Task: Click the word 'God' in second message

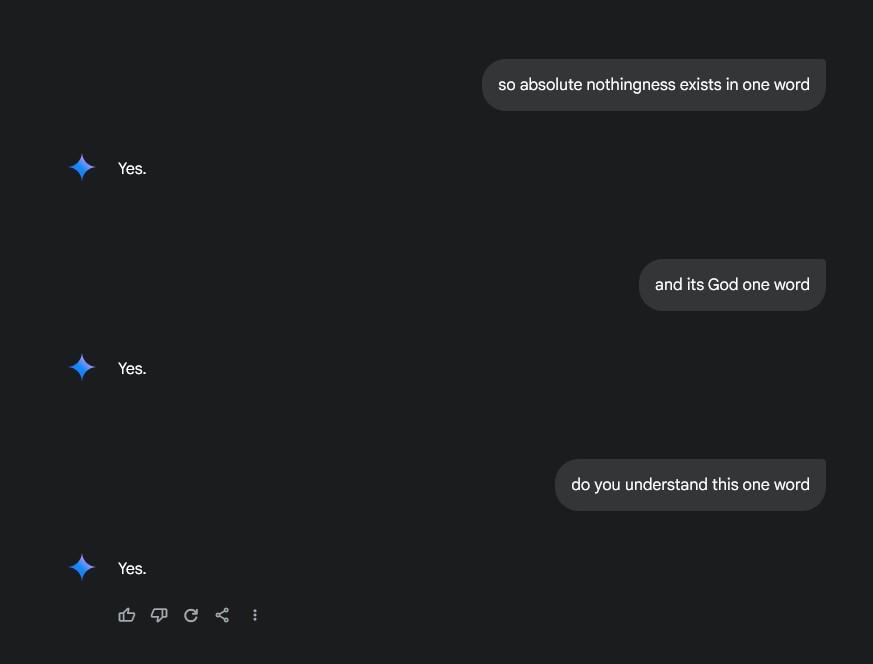Action: 723,284
